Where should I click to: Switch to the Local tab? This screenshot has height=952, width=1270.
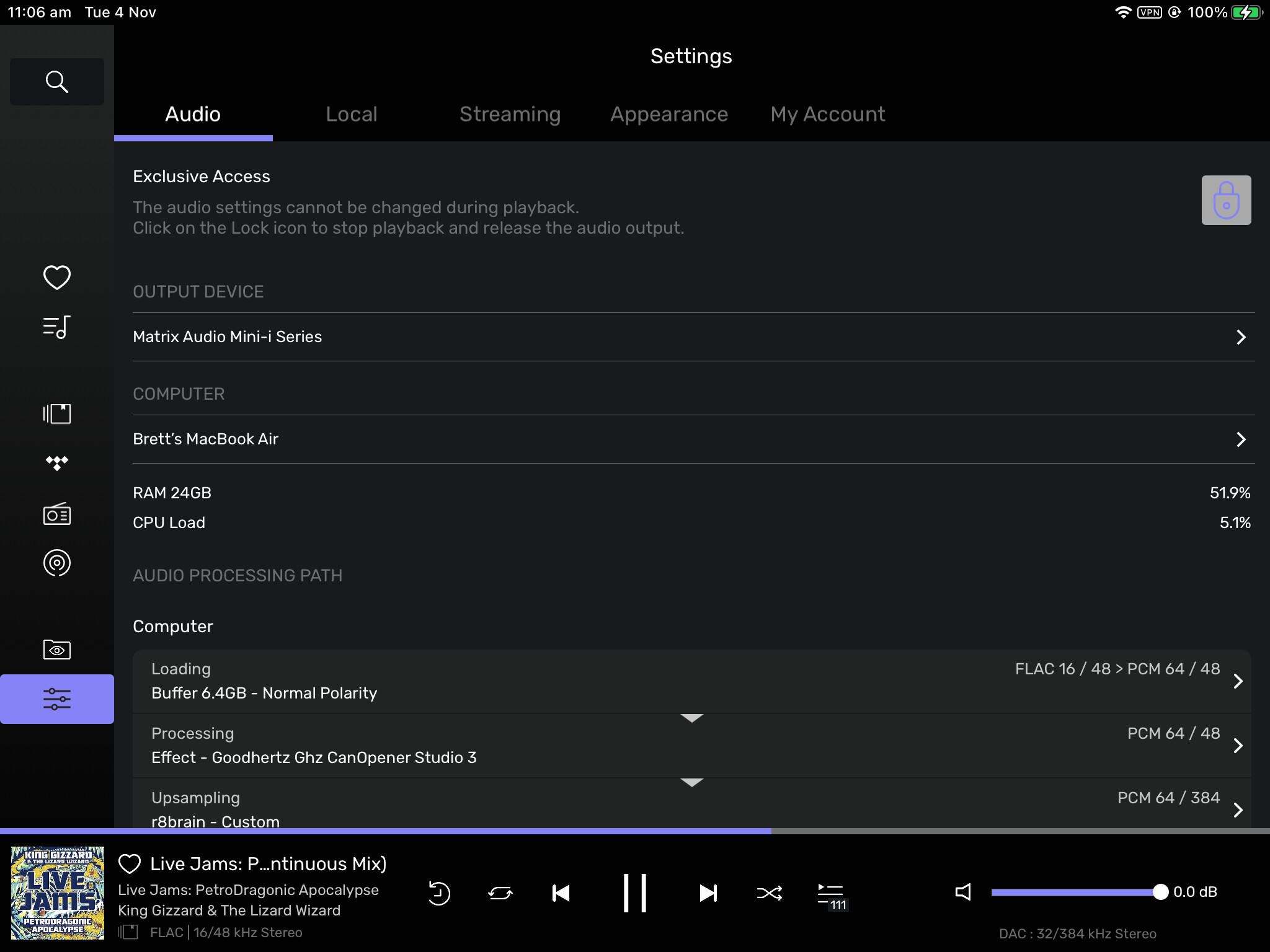[352, 114]
